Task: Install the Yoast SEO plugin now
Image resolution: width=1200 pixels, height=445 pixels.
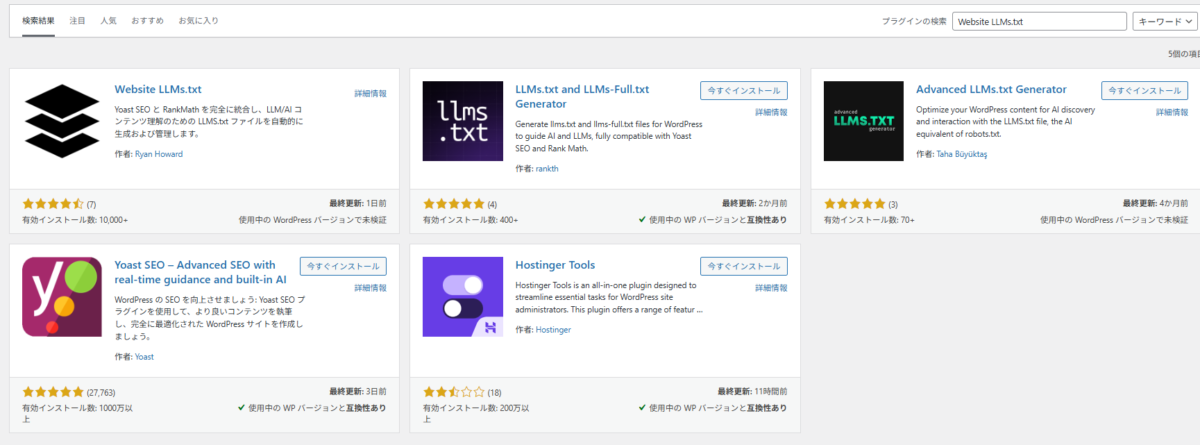Action: 343,266
